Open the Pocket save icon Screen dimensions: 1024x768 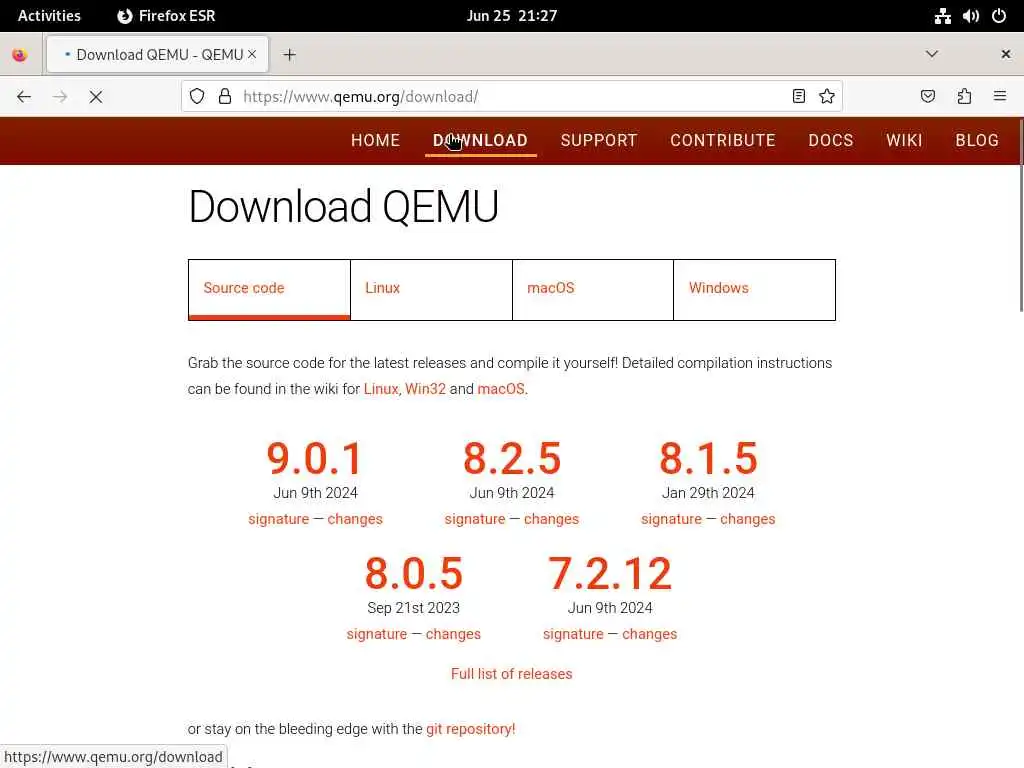tap(928, 97)
